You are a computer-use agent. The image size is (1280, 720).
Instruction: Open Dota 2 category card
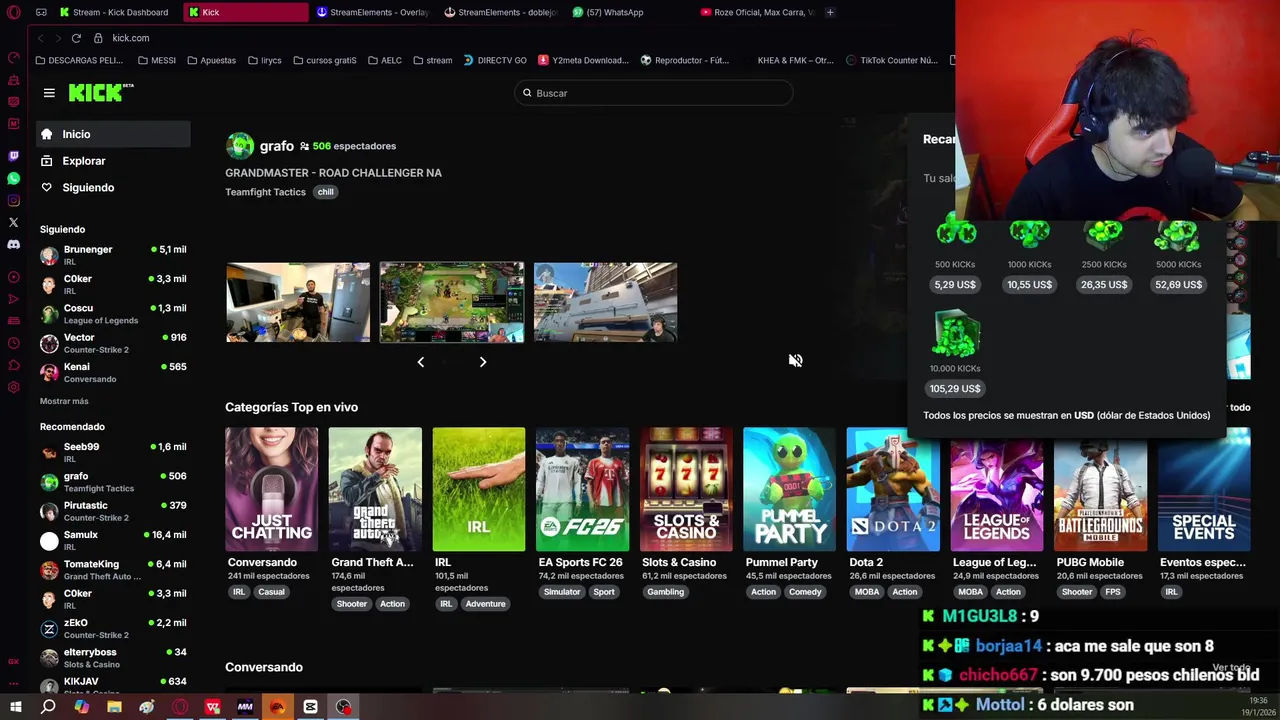click(x=893, y=490)
